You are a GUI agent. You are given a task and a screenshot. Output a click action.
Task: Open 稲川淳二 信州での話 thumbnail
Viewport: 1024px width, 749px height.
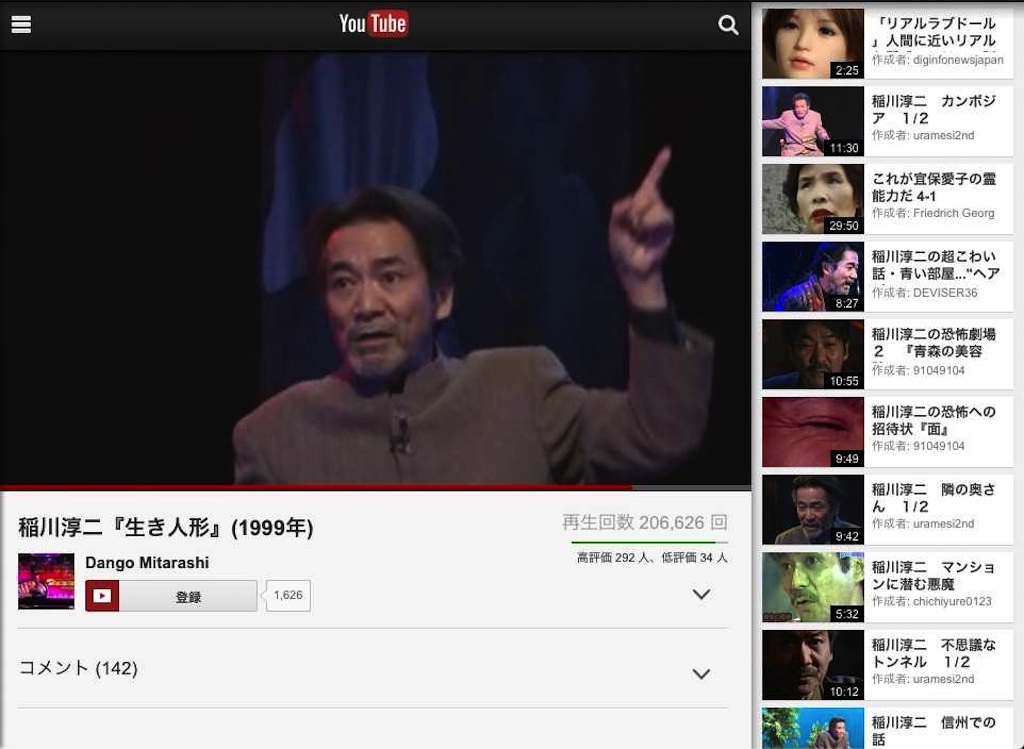813,729
